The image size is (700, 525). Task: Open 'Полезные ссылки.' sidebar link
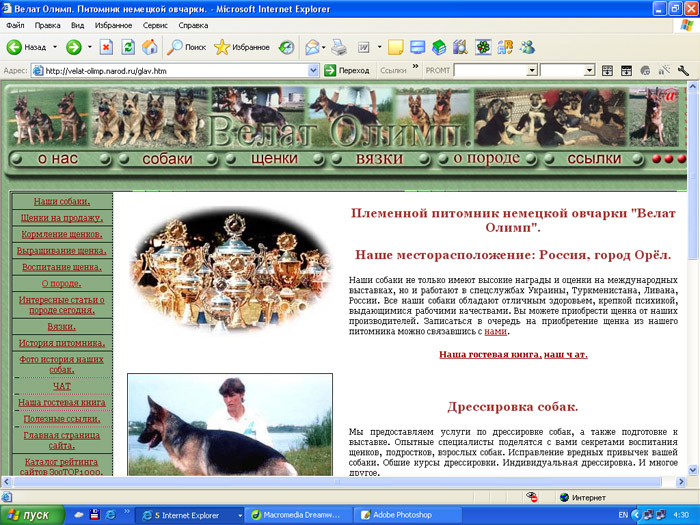[62, 419]
